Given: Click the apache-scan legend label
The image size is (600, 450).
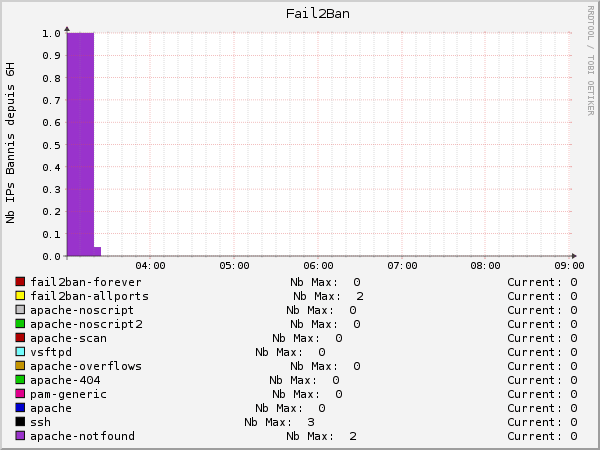Looking at the screenshot, I should point(68,338).
